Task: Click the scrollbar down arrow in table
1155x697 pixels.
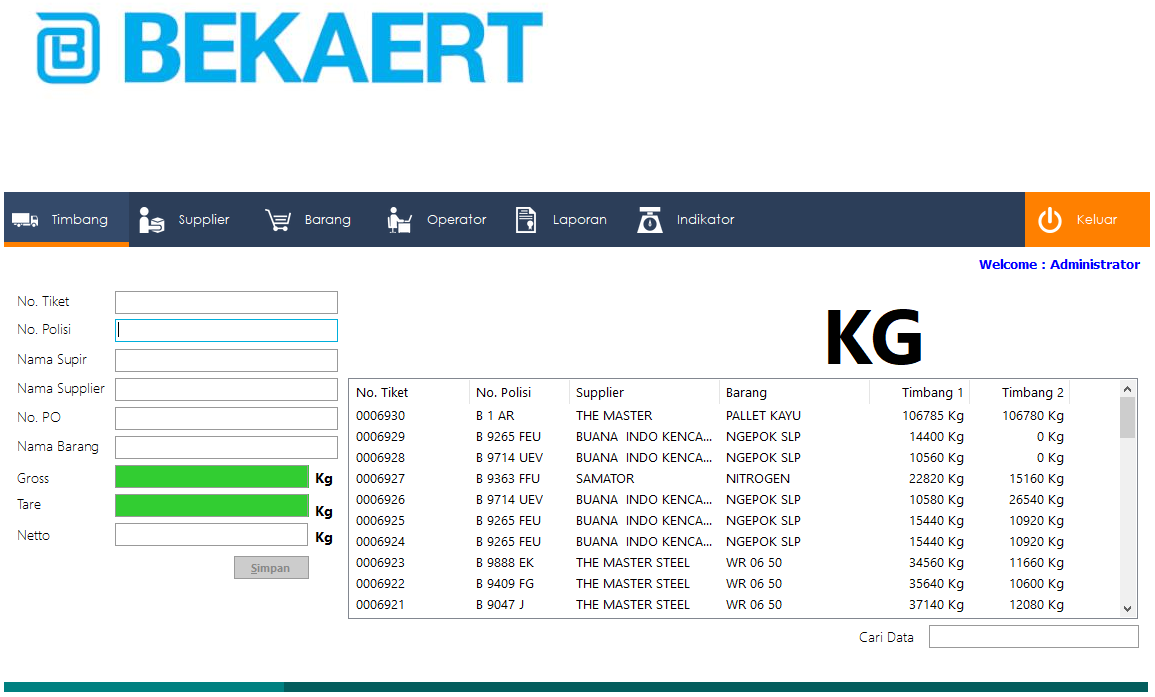Action: coord(1127,609)
